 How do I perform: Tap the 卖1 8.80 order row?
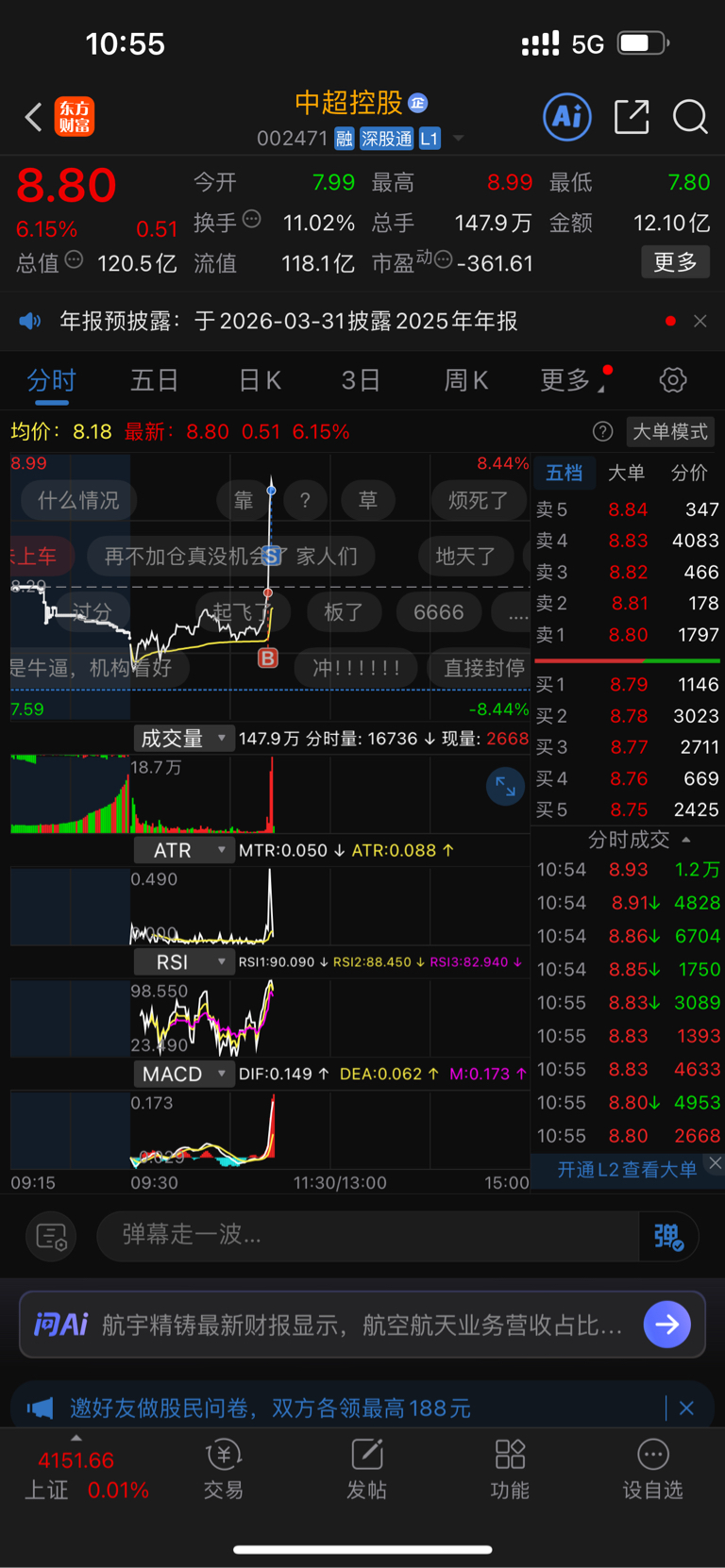628,635
